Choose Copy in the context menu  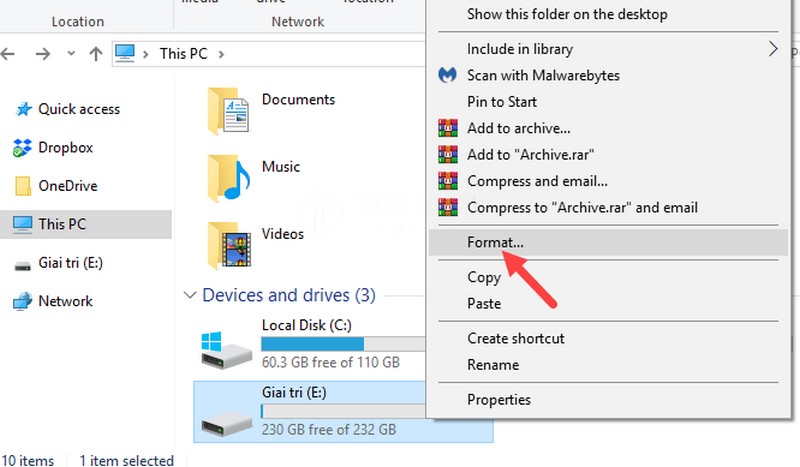(484, 278)
